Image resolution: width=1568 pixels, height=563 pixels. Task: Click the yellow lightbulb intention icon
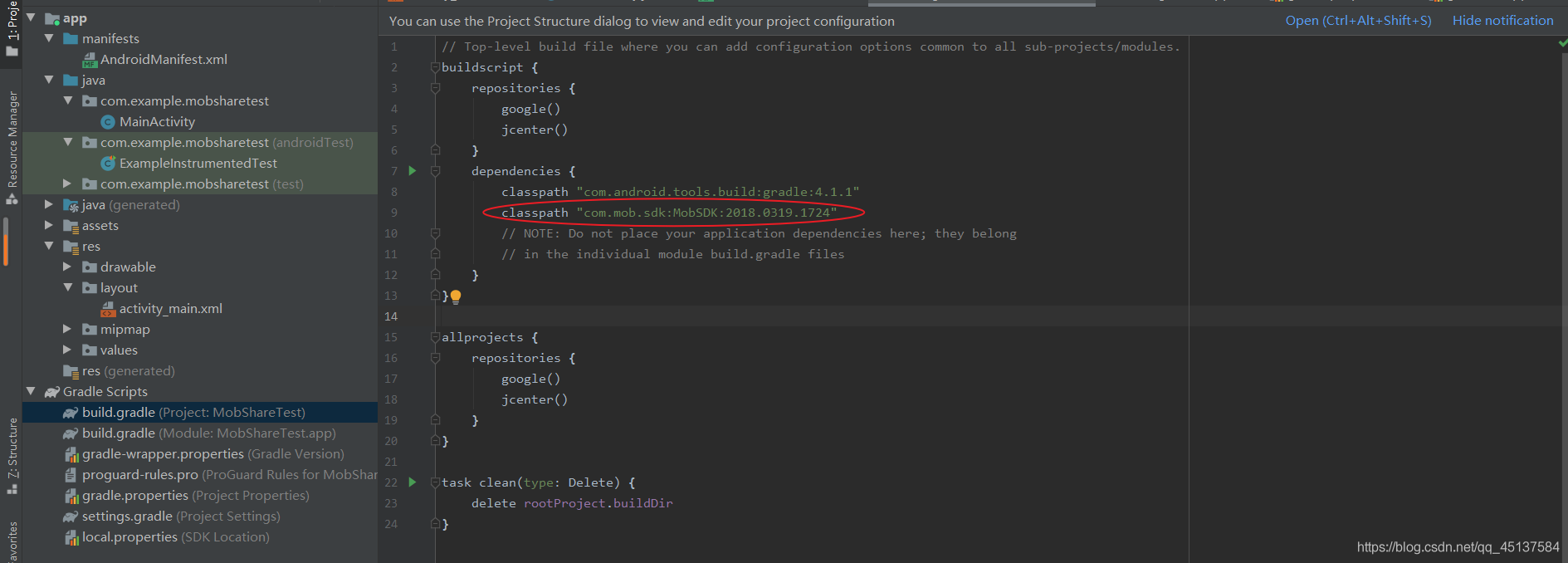click(456, 296)
